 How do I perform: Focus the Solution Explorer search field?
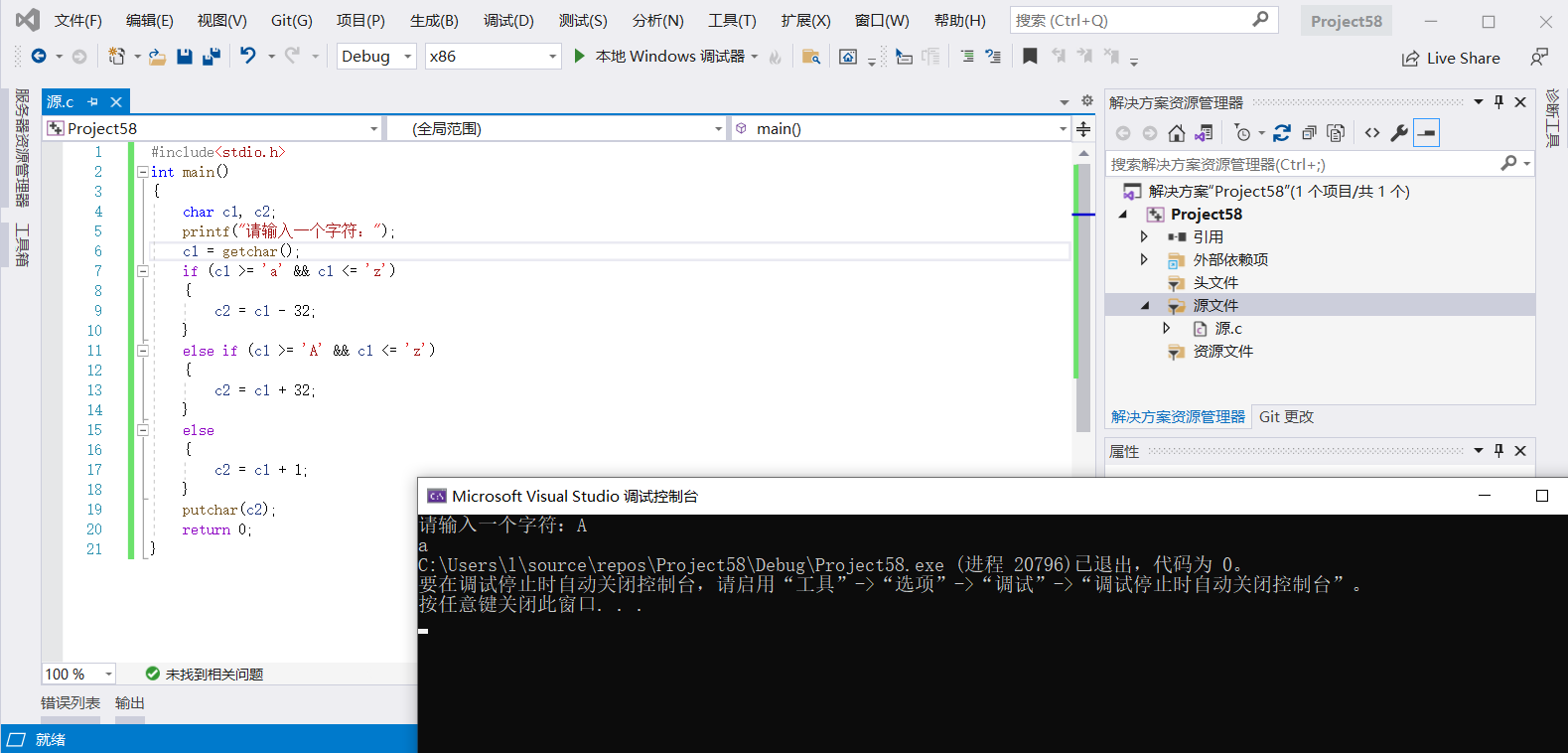(x=1320, y=164)
